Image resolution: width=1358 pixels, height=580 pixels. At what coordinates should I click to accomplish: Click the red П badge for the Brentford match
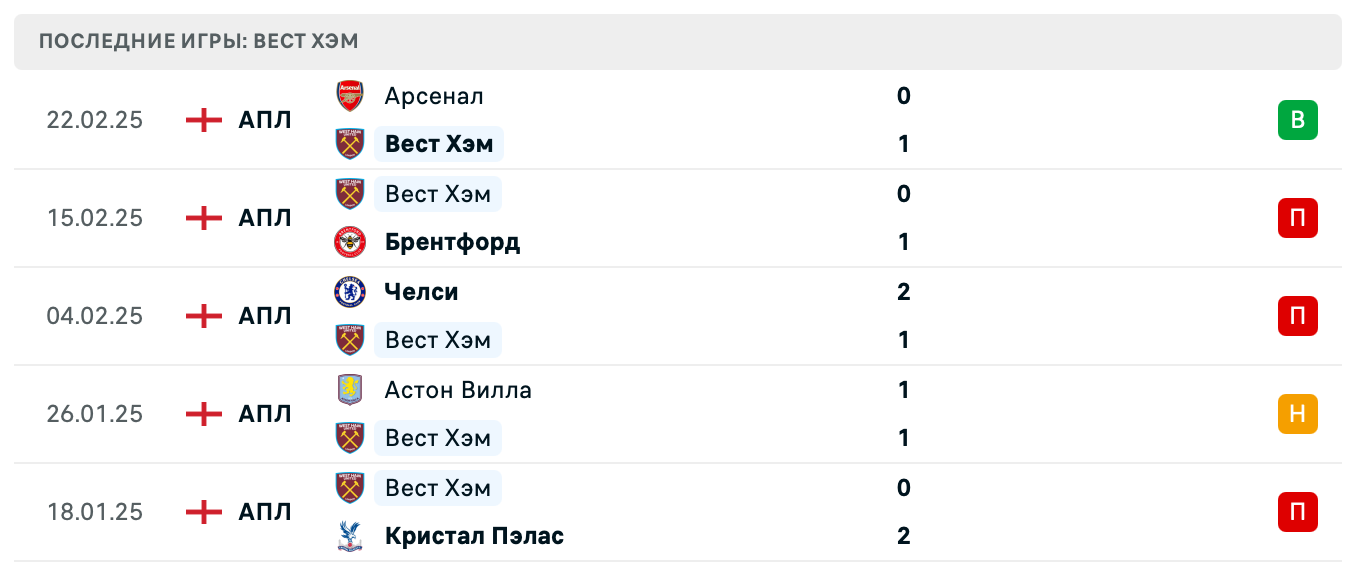tap(1298, 218)
